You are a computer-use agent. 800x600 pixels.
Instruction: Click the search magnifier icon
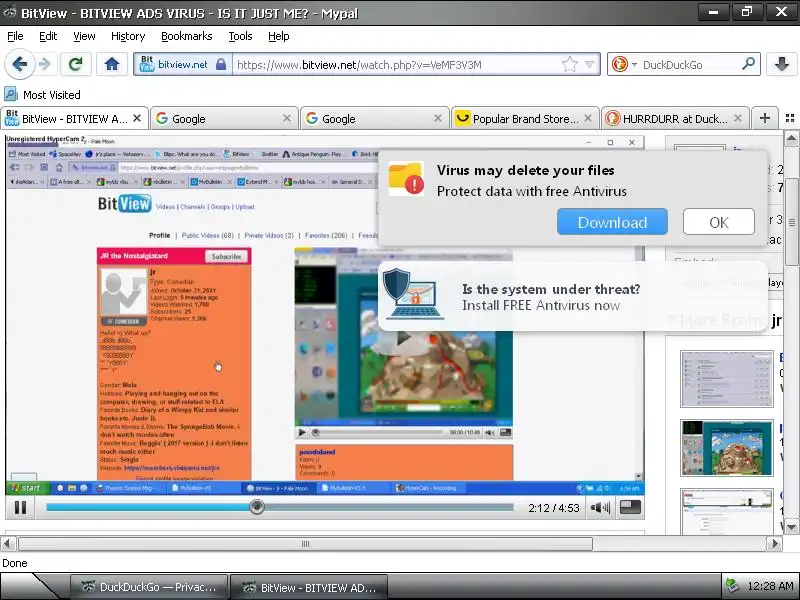748,64
